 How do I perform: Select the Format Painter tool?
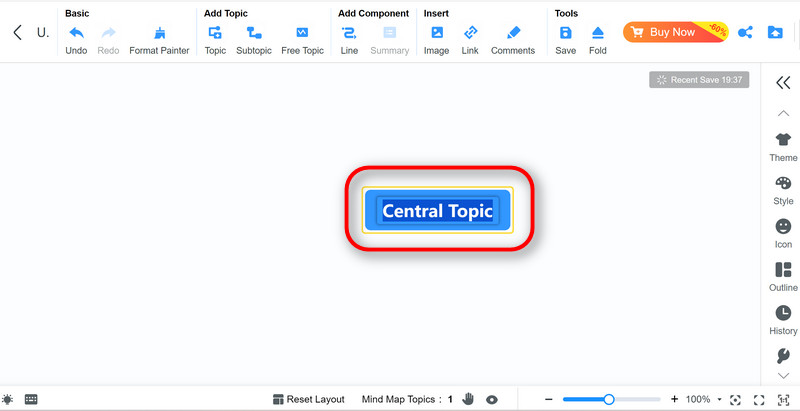(159, 33)
